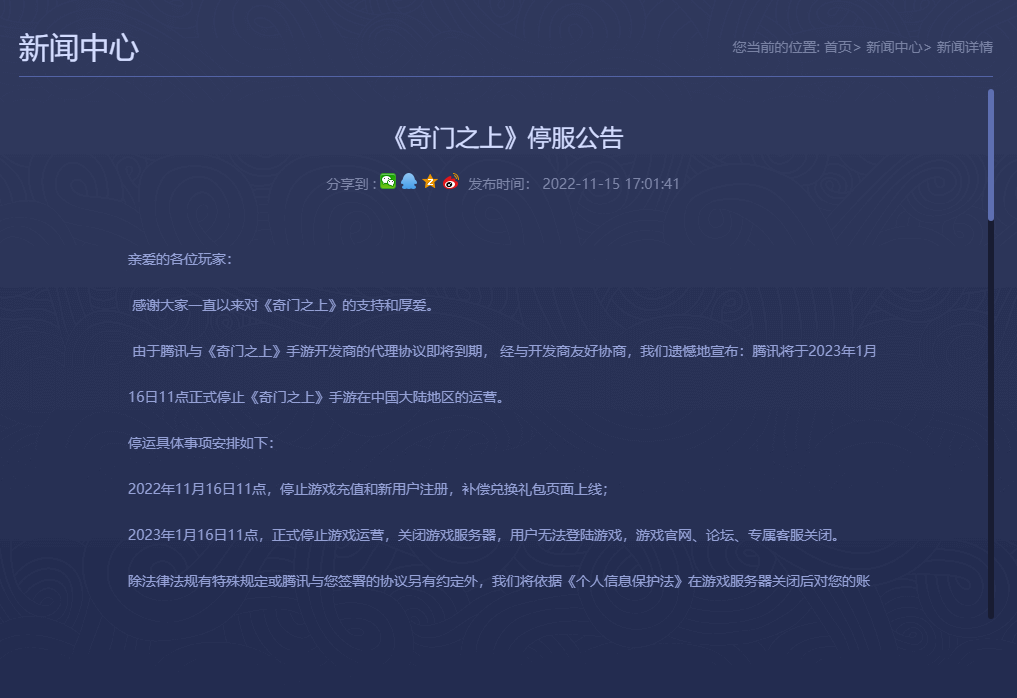Share the announcement to QQ penguin icon
The height and width of the screenshot is (698, 1017).
point(409,181)
